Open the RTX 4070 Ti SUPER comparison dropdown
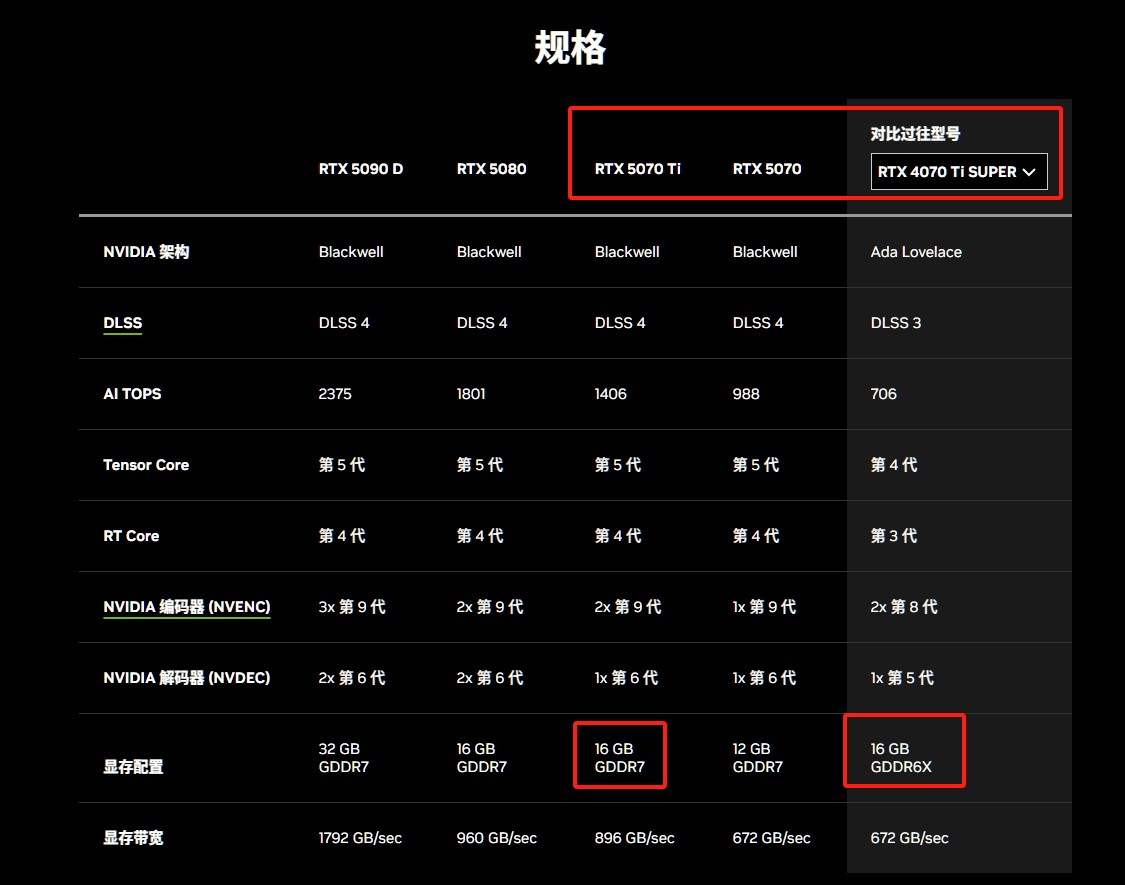Screen dimensions: 1125x885 tap(958, 172)
